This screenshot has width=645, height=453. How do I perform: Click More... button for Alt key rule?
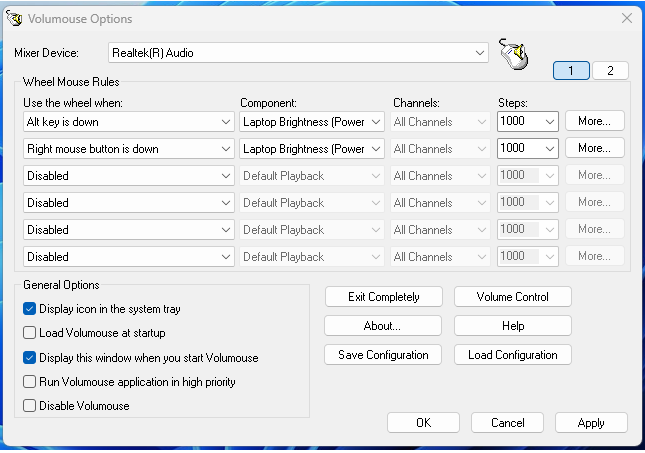click(594, 121)
